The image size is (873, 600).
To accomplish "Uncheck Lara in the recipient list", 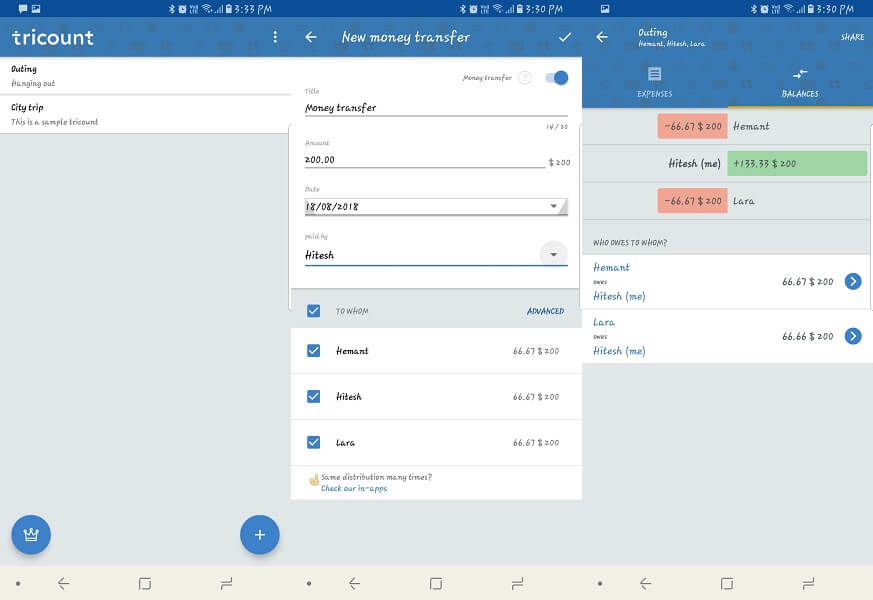I will pyautogui.click(x=313, y=442).
